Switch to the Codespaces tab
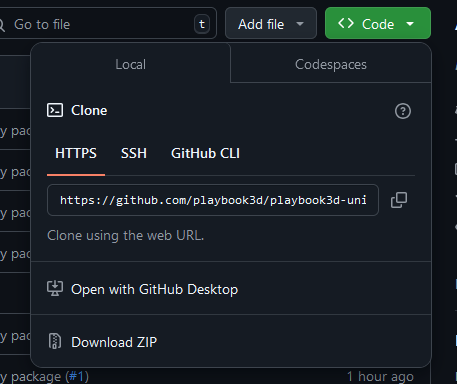 coord(331,64)
